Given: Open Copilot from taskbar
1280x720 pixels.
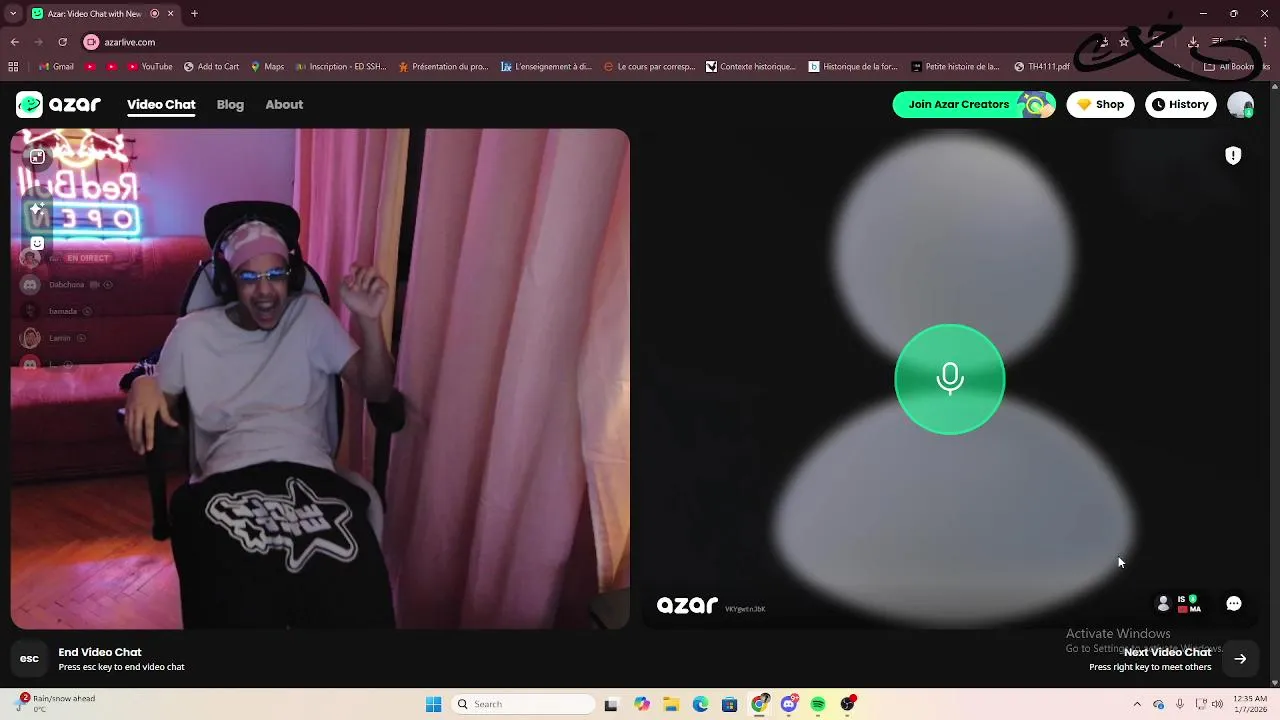Looking at the screenshot, I should pos(642,704).
